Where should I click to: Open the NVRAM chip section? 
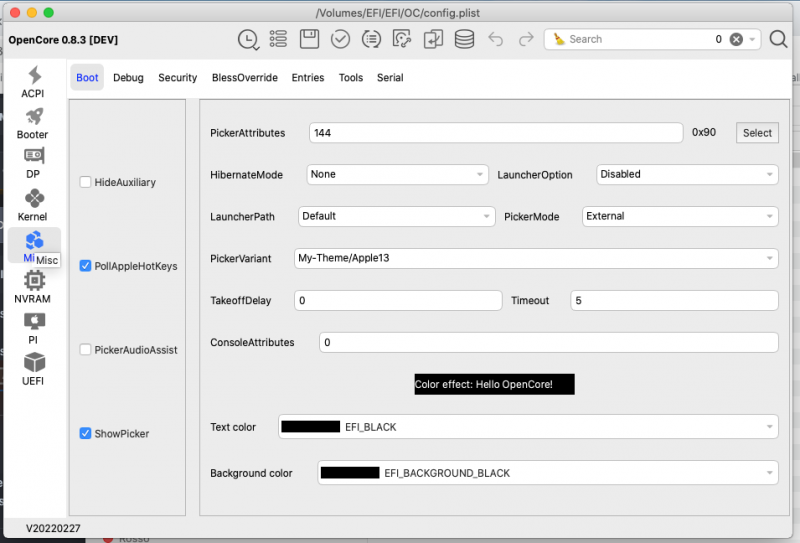[x=33, y=286]
